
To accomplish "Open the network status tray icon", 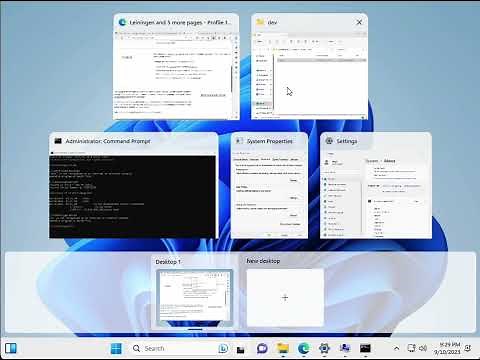I will [411, 348].
